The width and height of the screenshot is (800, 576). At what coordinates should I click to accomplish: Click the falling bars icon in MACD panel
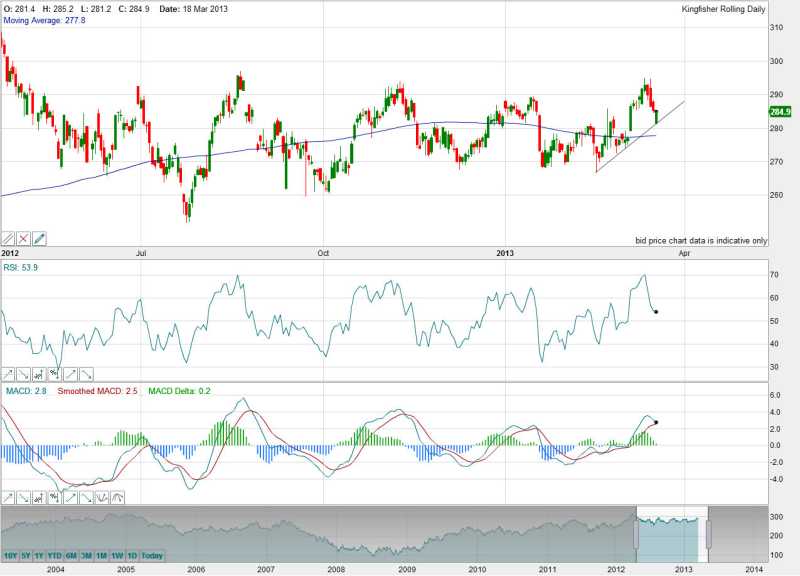pos(54,497)
